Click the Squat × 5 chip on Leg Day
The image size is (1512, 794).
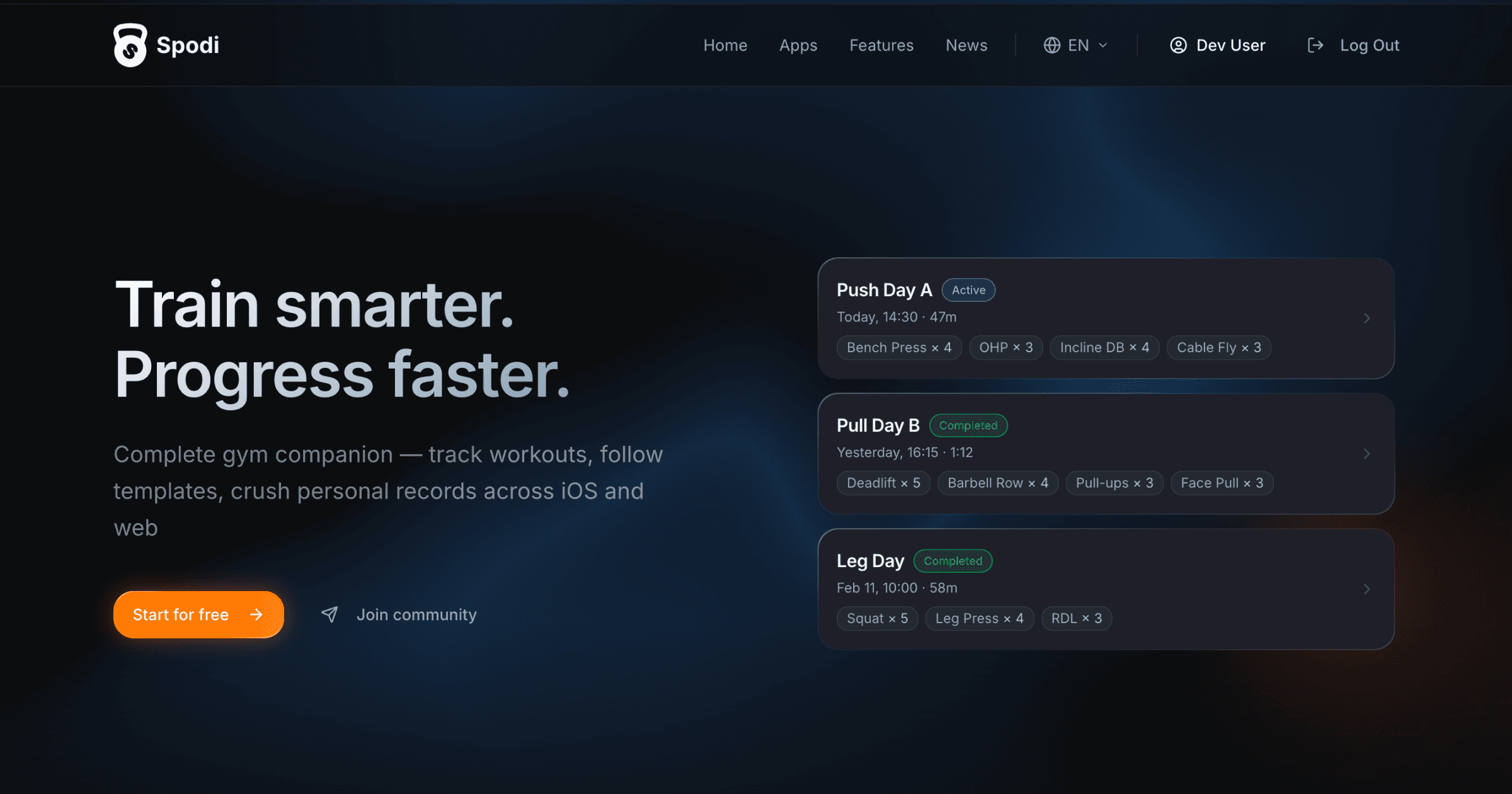pyautogui.click(x=877, y=618)
